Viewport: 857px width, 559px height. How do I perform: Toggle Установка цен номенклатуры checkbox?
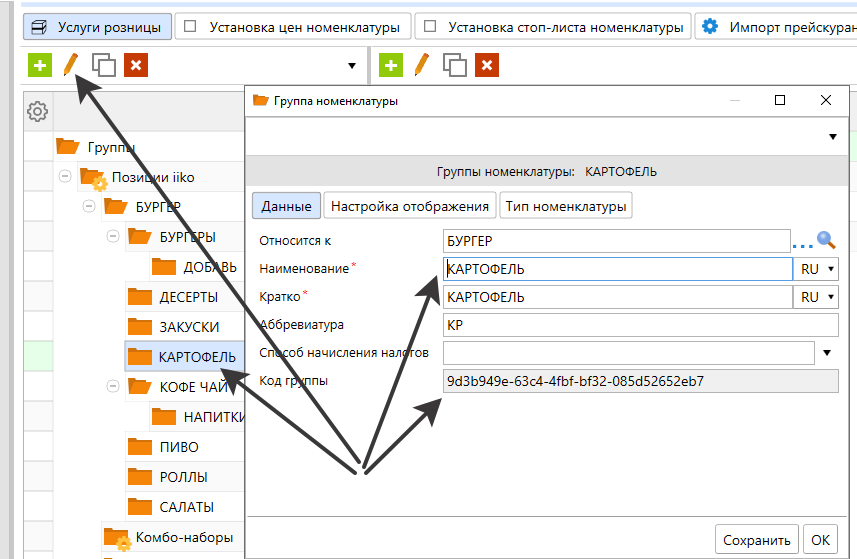(x=190, y=26)
